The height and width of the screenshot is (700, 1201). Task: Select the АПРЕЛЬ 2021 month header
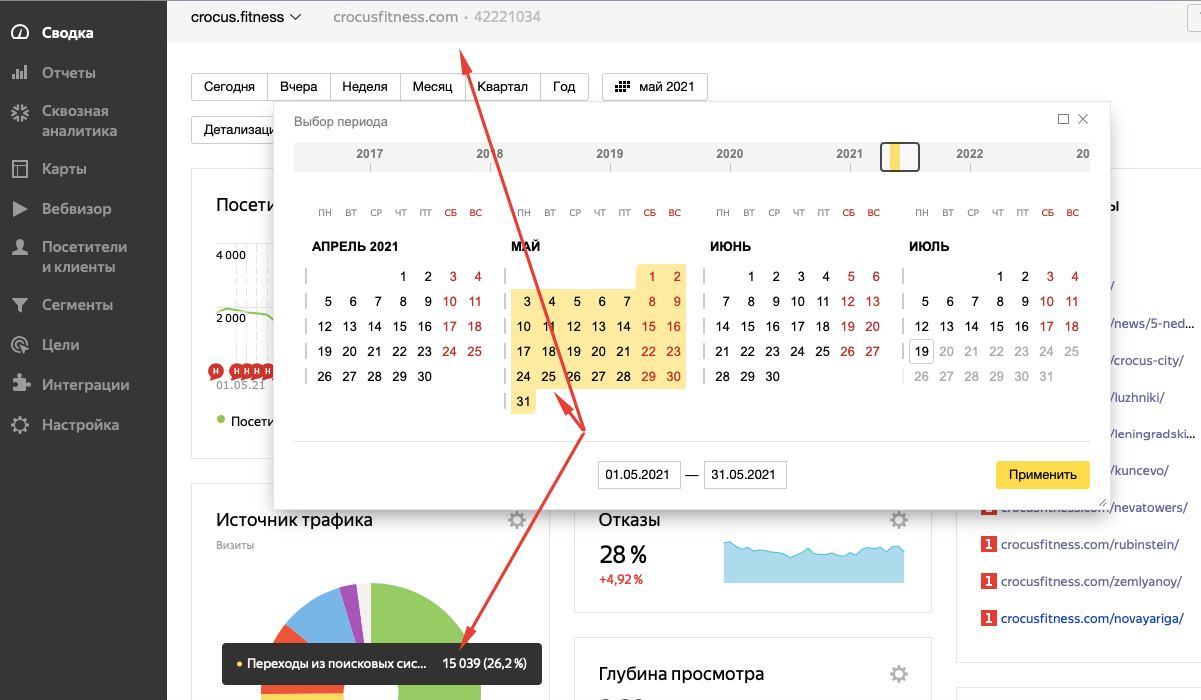point(354,246)
